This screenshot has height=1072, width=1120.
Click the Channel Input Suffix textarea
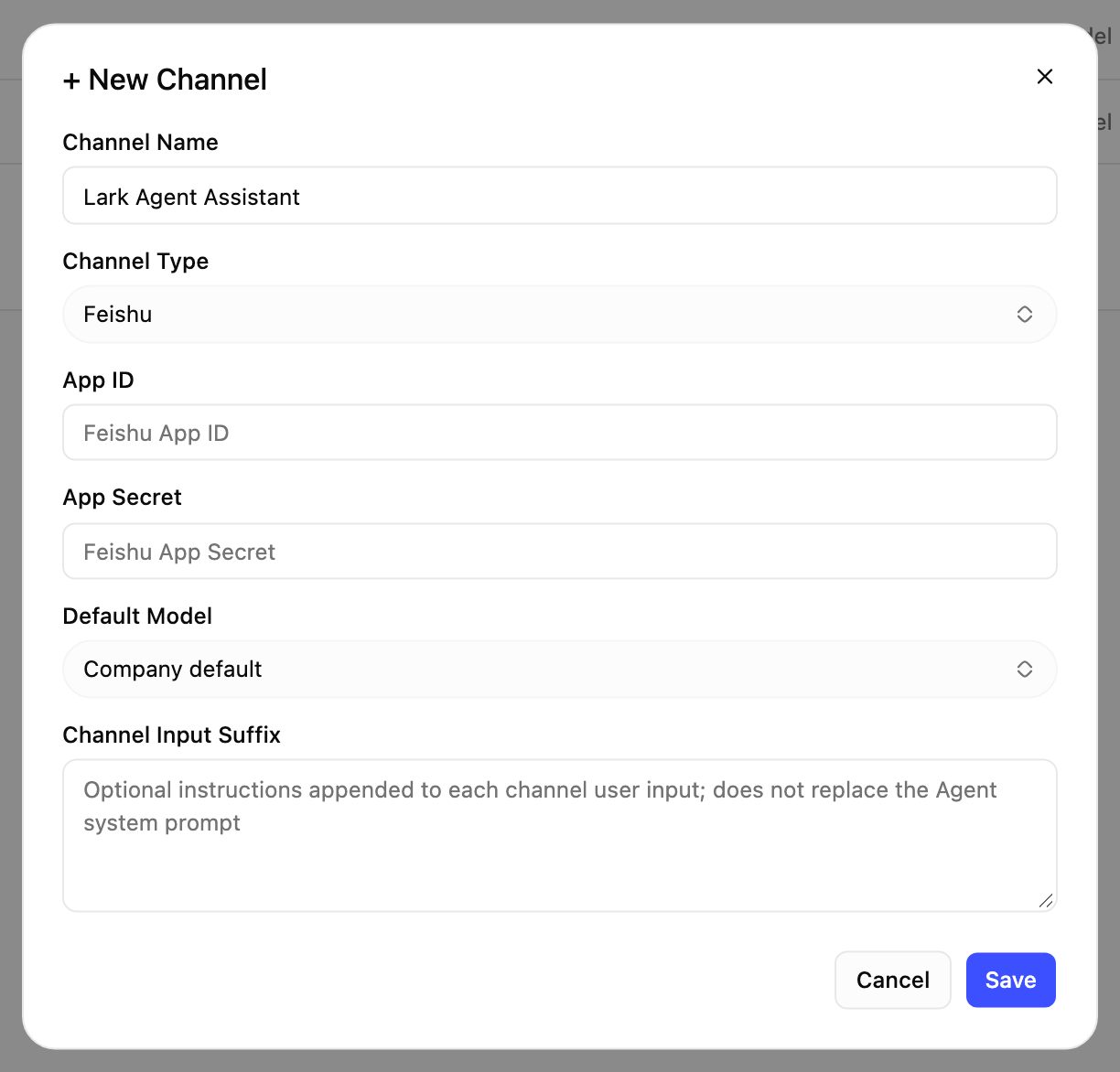tap(560, 835)
